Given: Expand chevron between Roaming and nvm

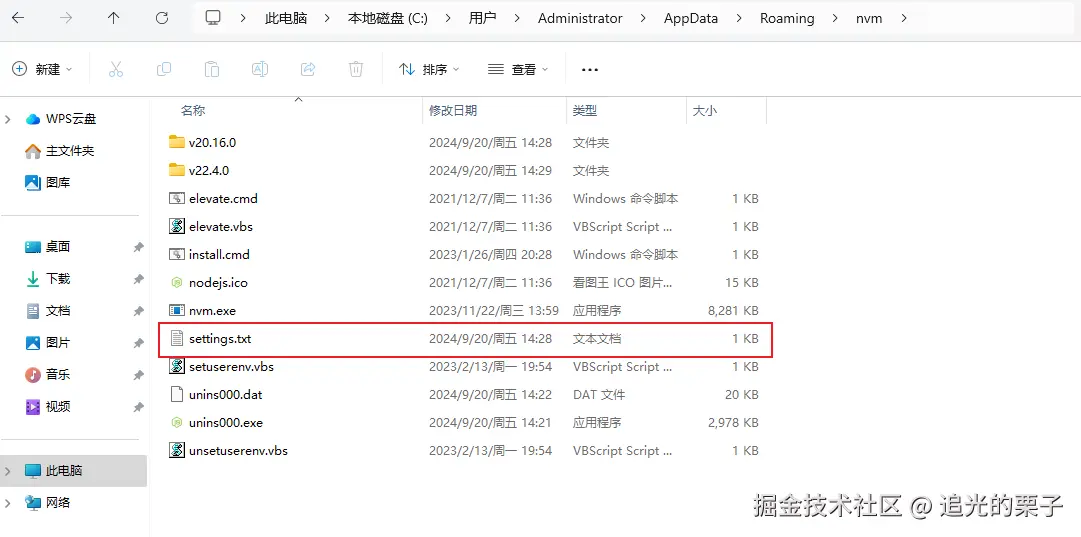Looking at the screenshot, I should click(x=835, y=19).
